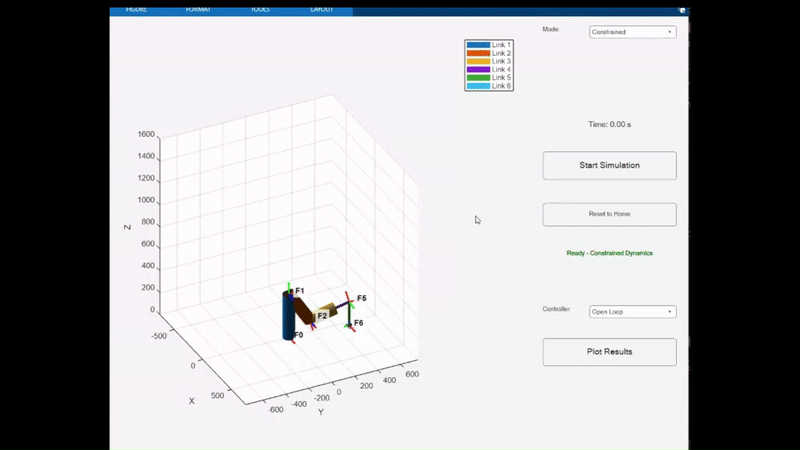Screen dimensions: 800x450
Task: Click the Link 1 blue legend swatch
Action: coord(478,45)
